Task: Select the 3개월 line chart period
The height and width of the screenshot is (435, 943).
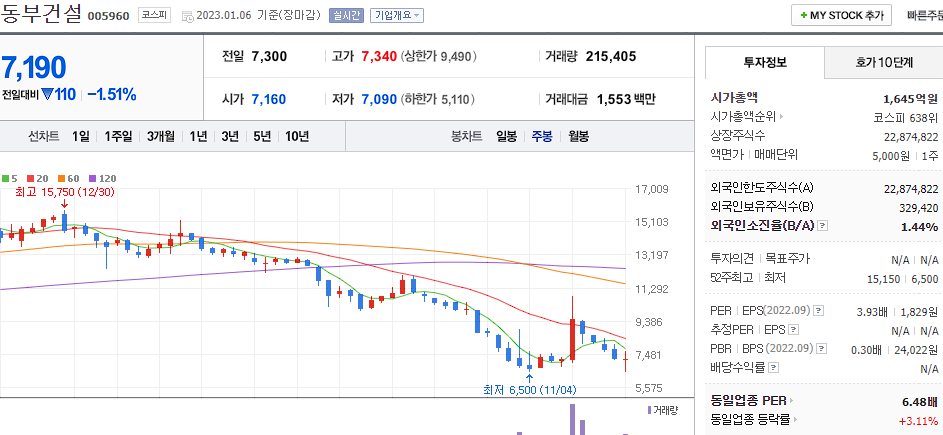Action: coord(161,137)
